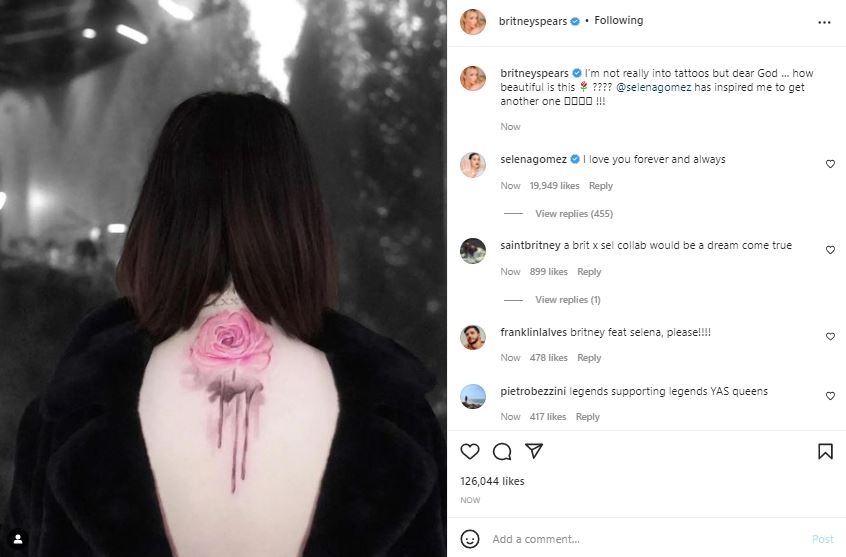The image size is (846, 557).
Task: Like selenagomez's comment heart
Action: pyautogui.click(x=830, y=164)
